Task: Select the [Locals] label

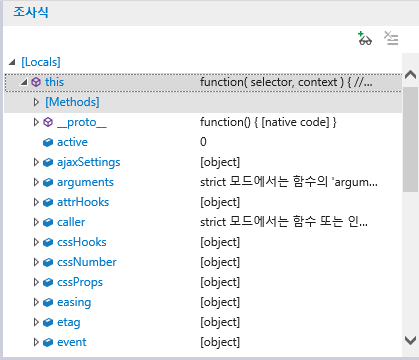Action: pos(41,62)
